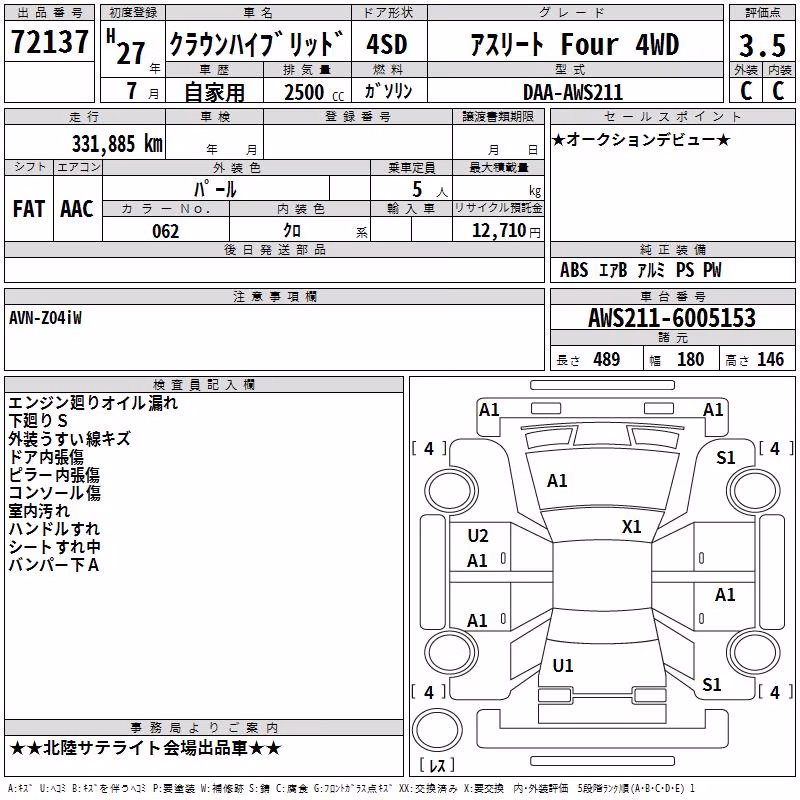
Task: Click door type 4SD
Action: [387, 44]
